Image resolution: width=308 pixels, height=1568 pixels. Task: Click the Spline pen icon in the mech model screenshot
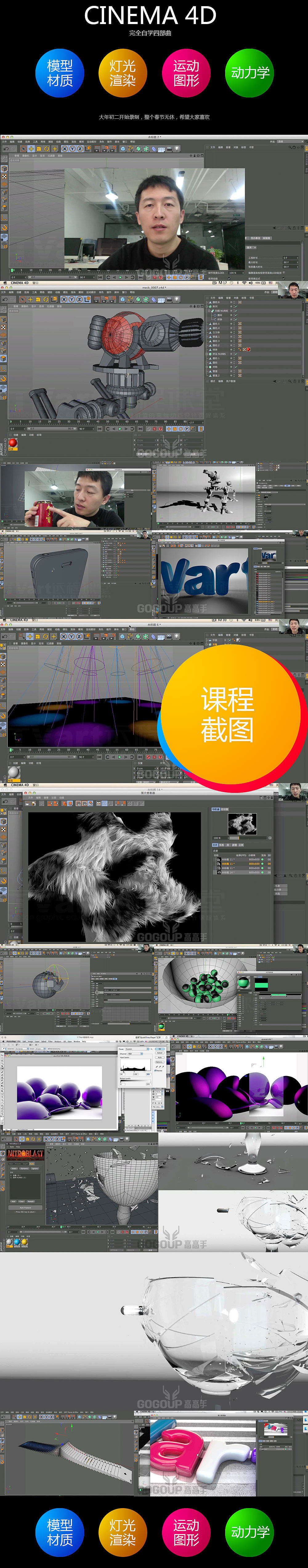[x=131, y=299]
